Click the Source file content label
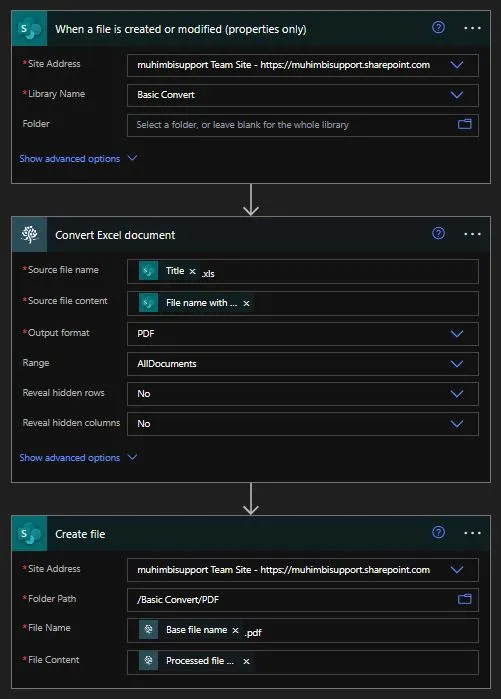Screen dimensions: 501x699 (x=67, y=301)
